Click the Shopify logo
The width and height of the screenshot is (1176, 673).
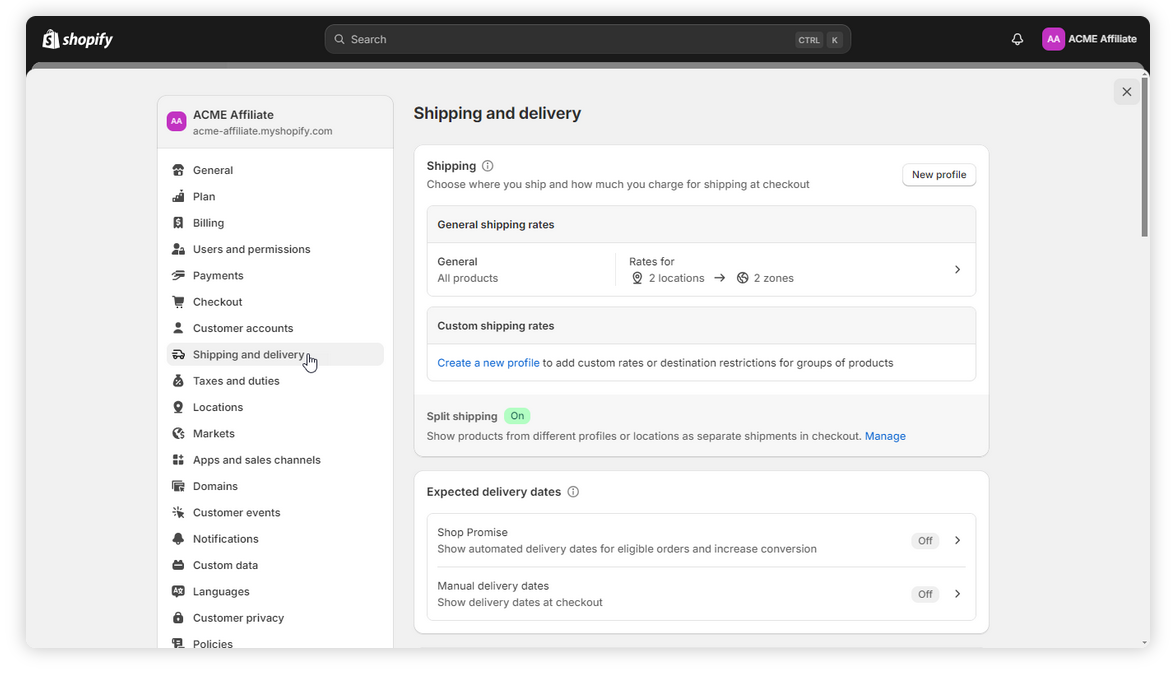(78, 39)
